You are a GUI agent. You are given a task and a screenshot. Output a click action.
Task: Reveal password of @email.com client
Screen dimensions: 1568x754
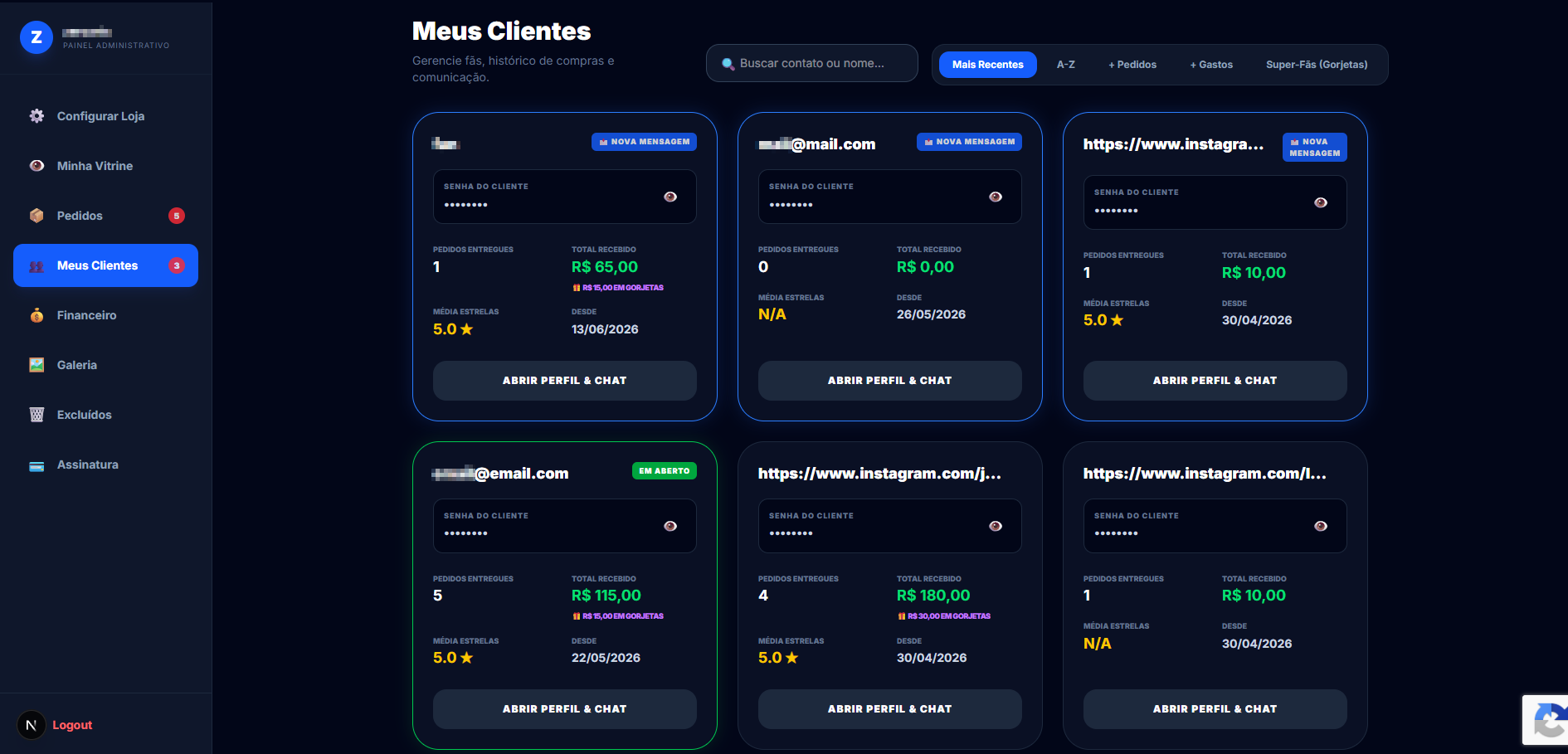(670, 526)
